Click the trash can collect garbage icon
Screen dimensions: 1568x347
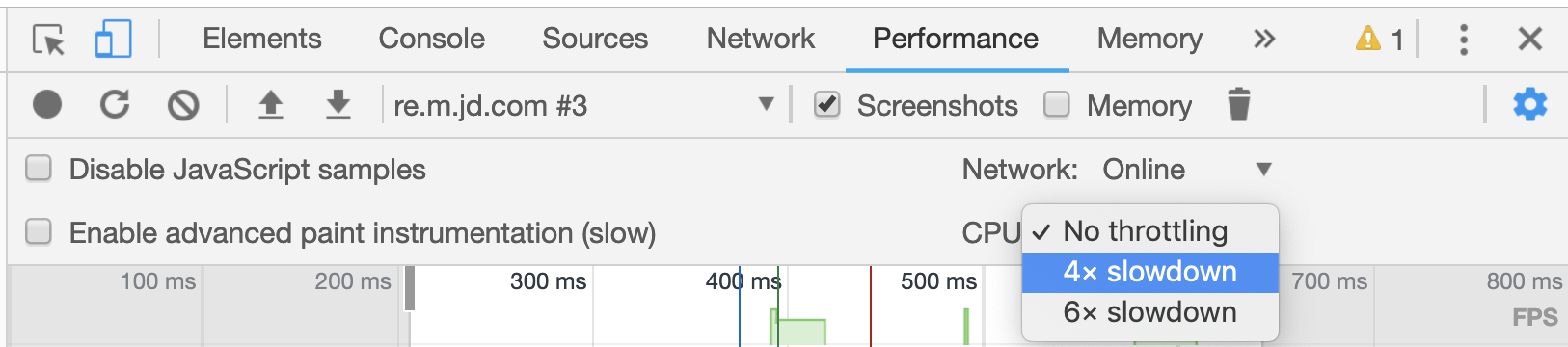[x=1239, y=104]
